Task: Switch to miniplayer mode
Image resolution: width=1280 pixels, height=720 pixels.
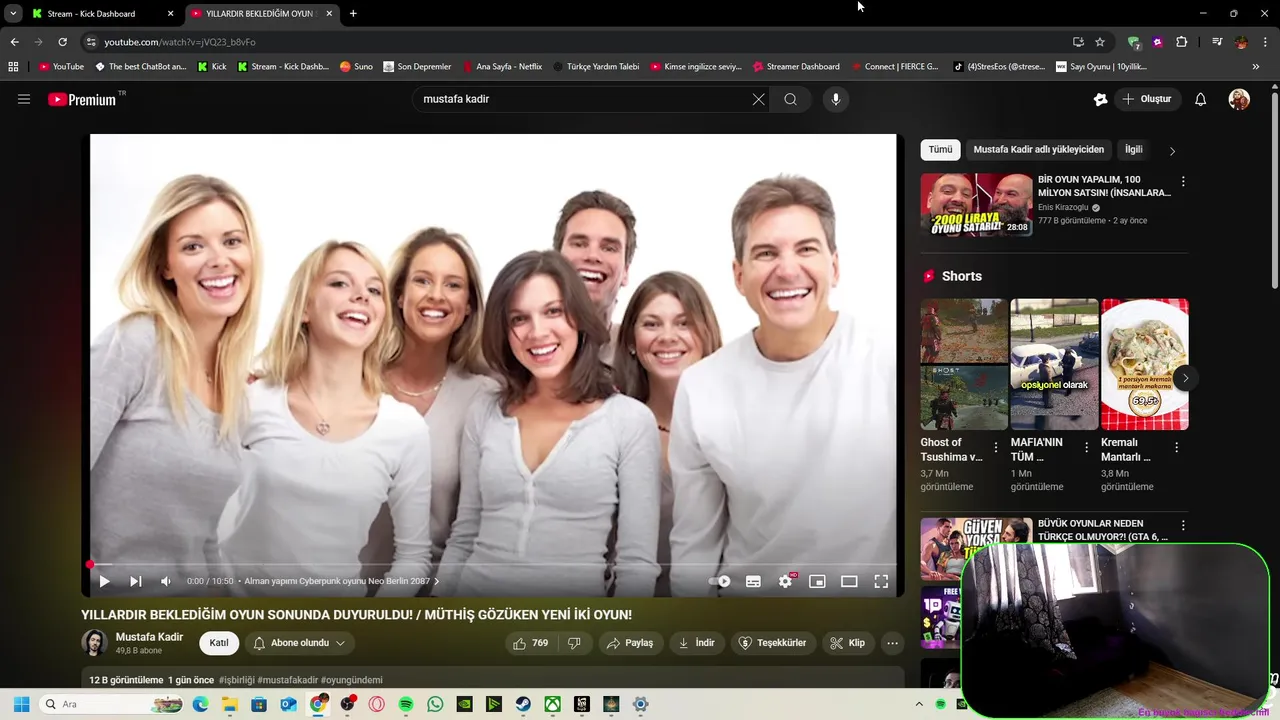Action: pos(817,581)
